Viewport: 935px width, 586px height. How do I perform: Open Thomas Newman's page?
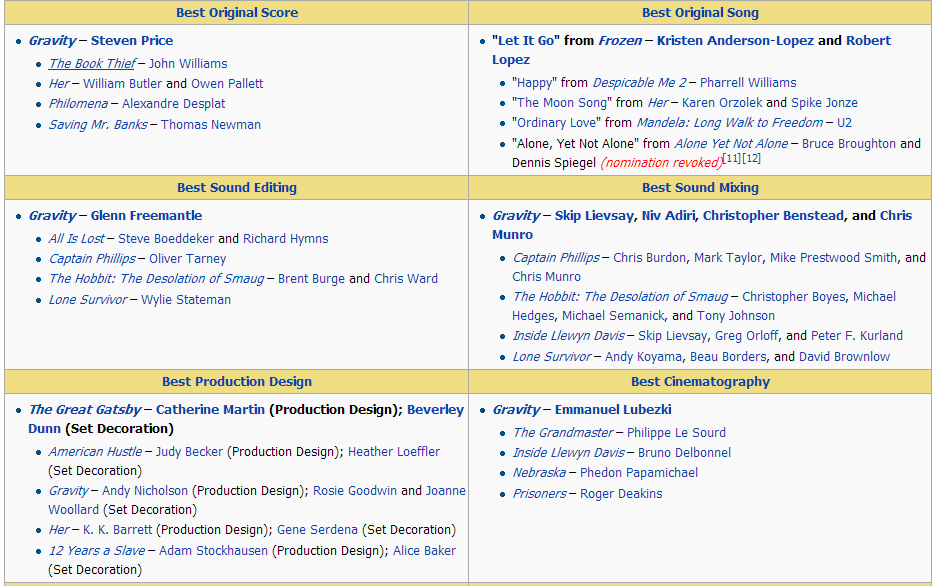(210, 125)
